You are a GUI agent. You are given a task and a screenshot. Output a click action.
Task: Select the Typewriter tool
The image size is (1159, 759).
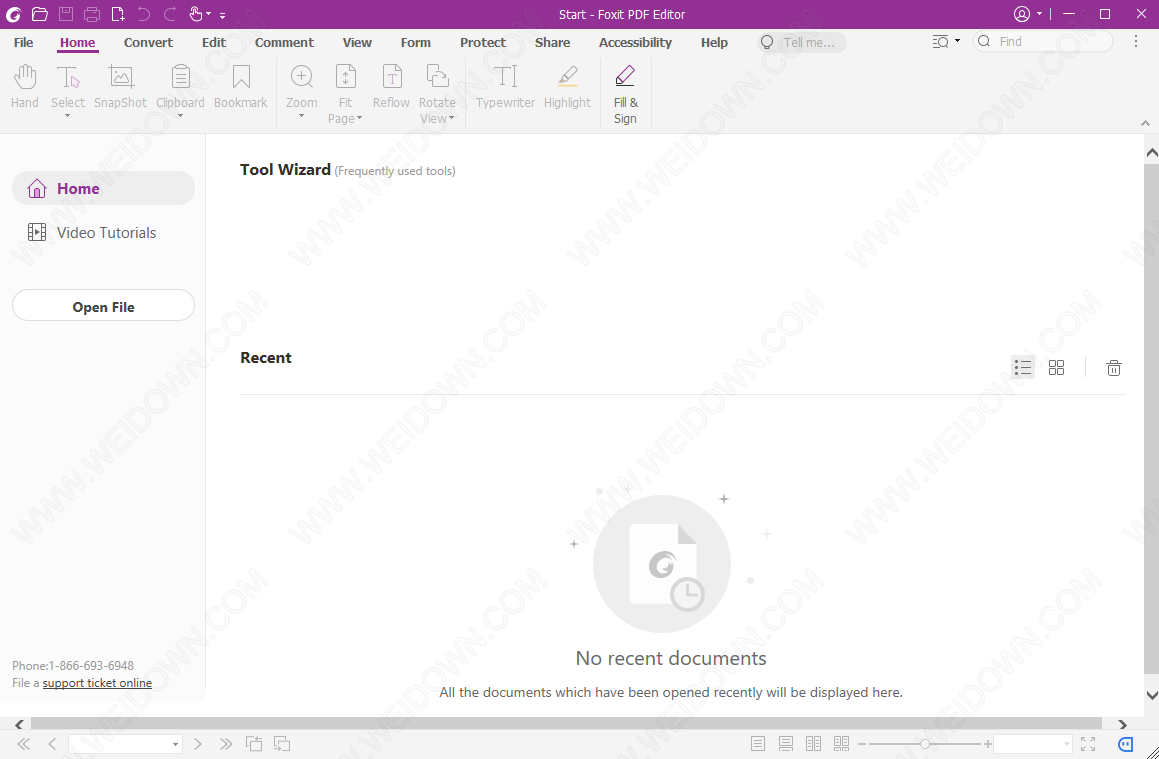tap(505, 86)
